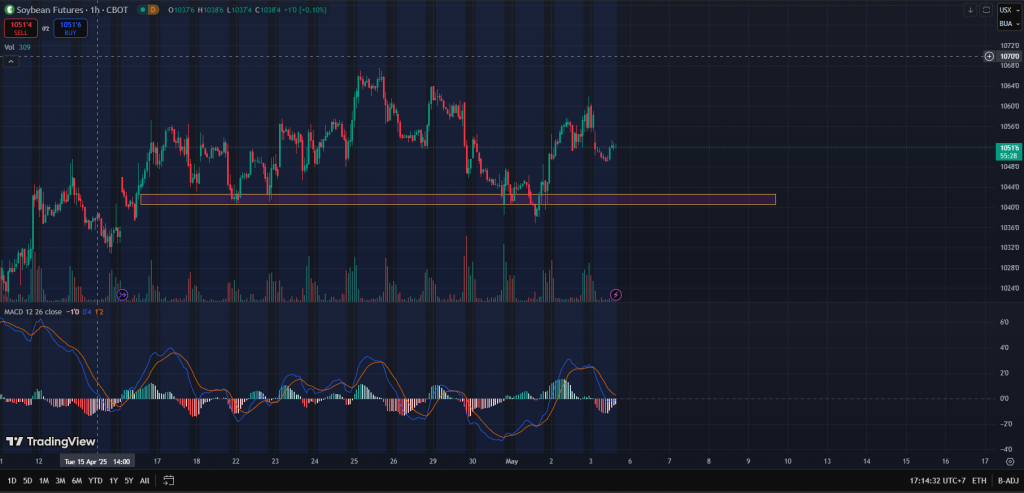Image resolution: width=1024 pixels, height=493 pixels.
Task: Click the blue BUY 1051'6 button
Action: 71,27
